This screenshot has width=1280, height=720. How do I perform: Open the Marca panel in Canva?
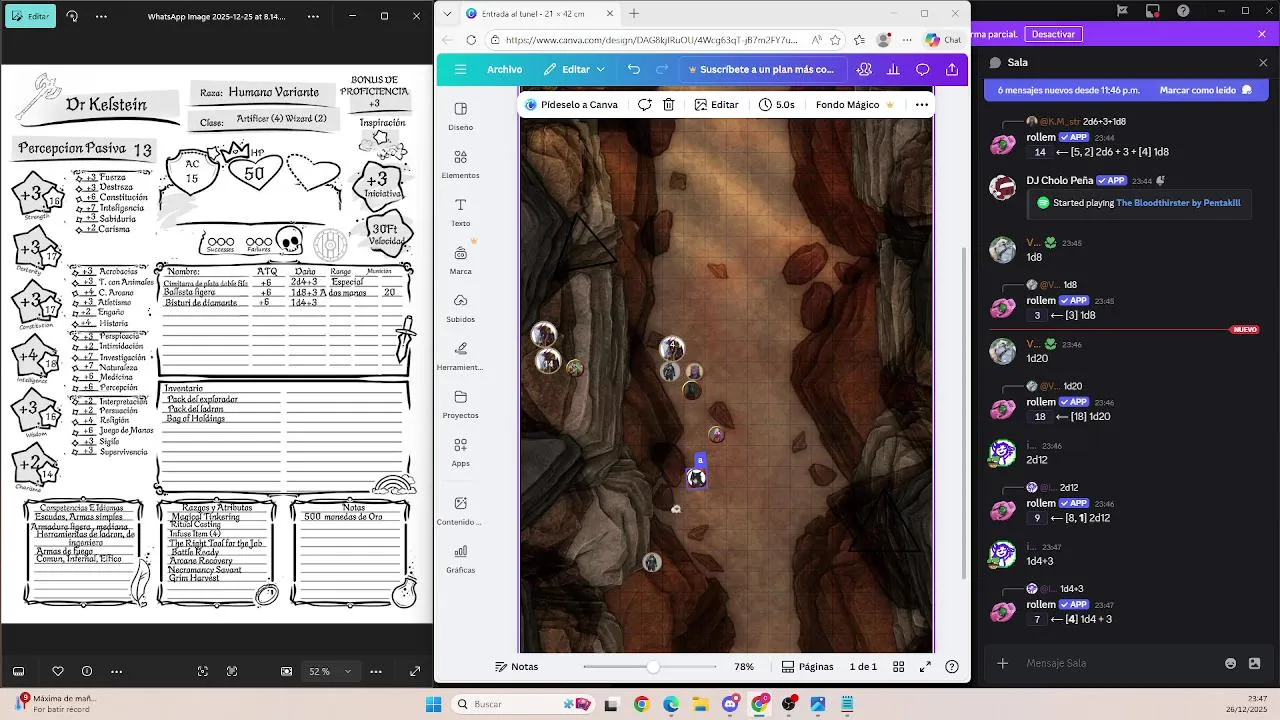(460, 260)
